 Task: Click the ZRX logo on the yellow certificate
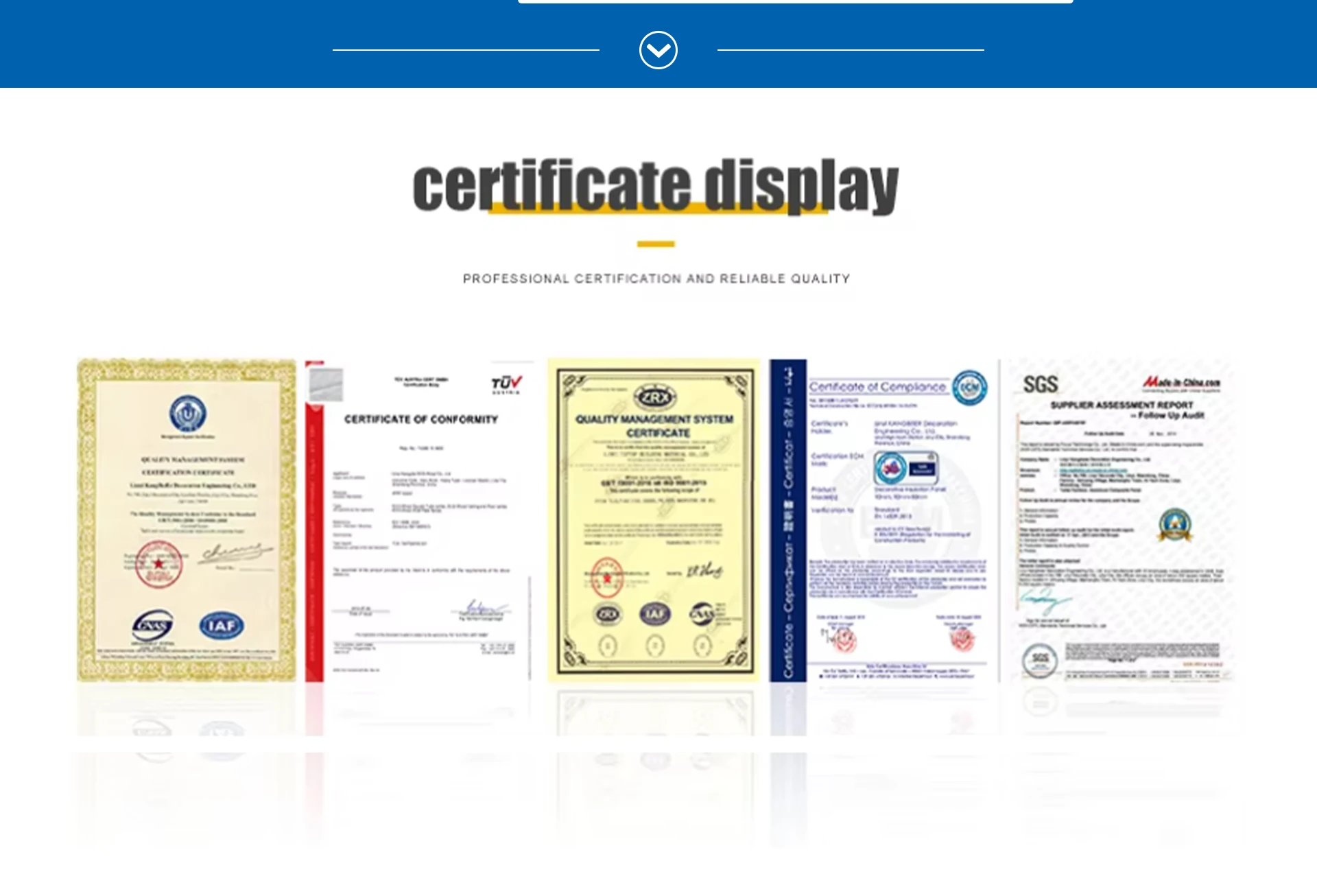(x=655, y=397)
